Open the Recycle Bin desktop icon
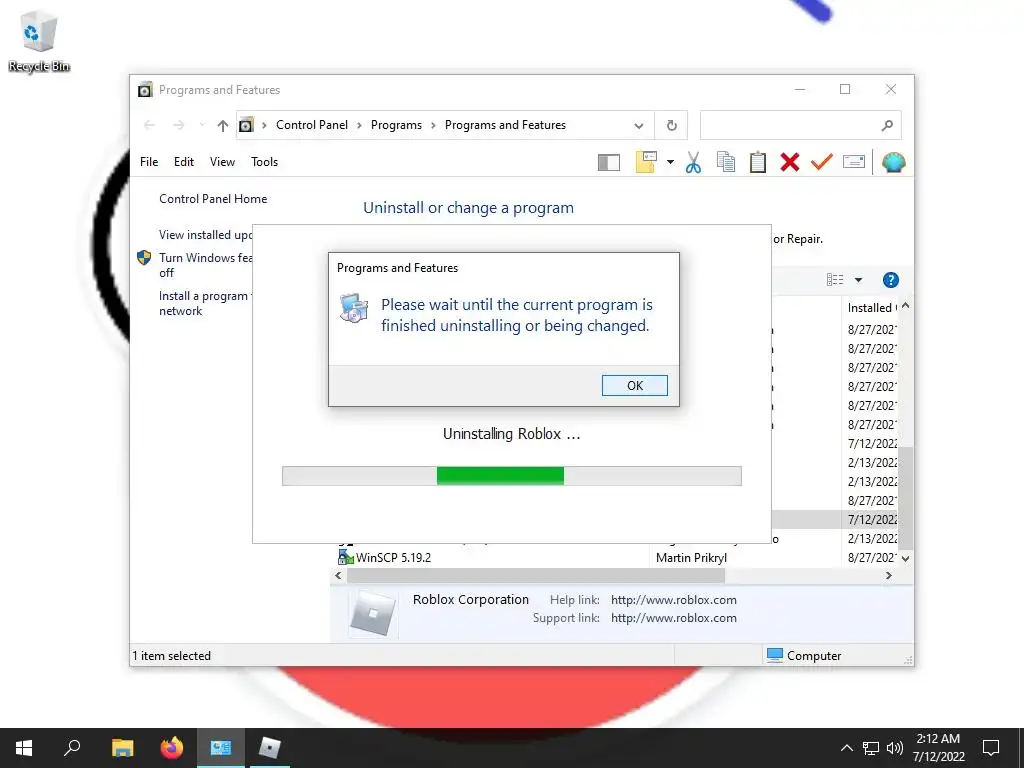 [x=39, y=41]
